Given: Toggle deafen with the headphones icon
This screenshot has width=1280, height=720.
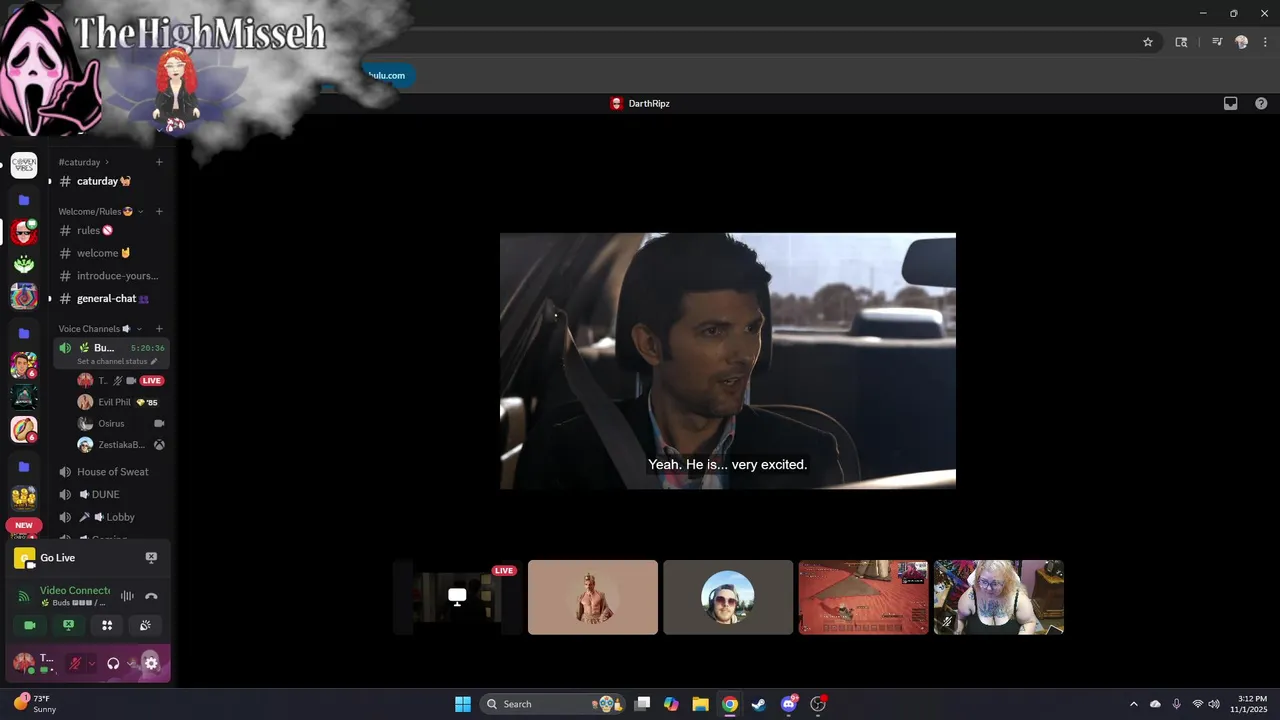Looking at the screenshot, I should pyautogui.click(x=113, y=663).
